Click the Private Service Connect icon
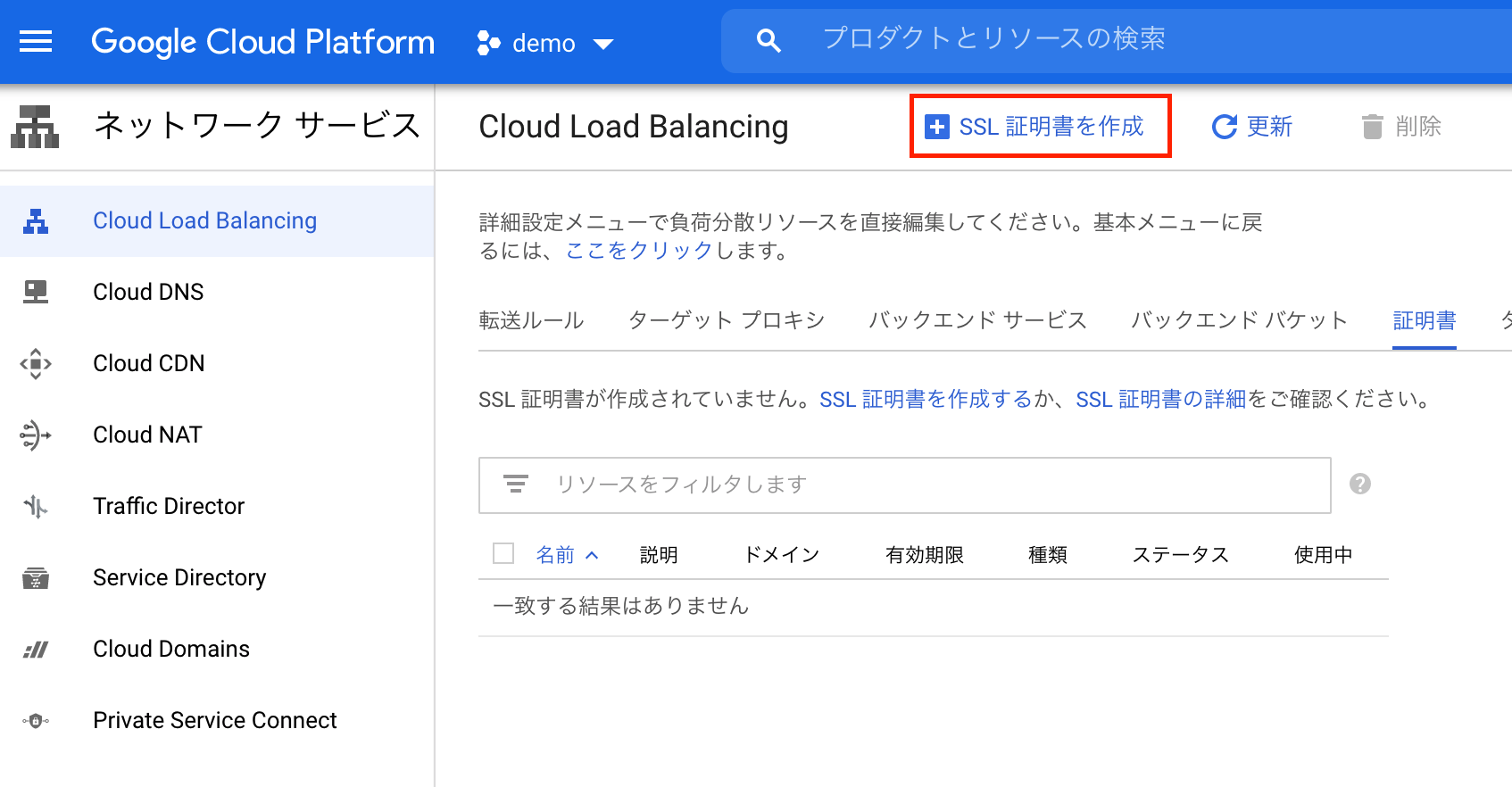Screen dimensions: 1512x787 pyautogui.click(x=36, y=721)
